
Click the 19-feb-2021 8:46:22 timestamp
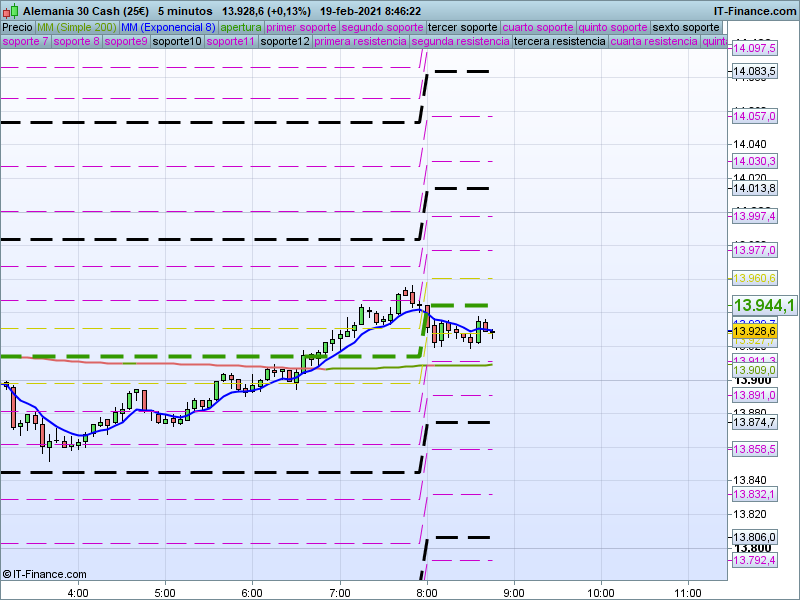370,11
